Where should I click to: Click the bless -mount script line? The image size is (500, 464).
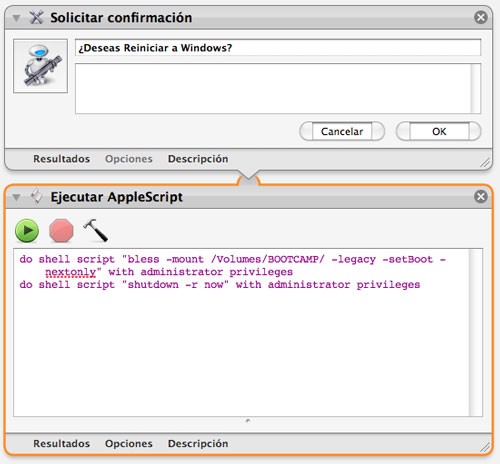232,266
